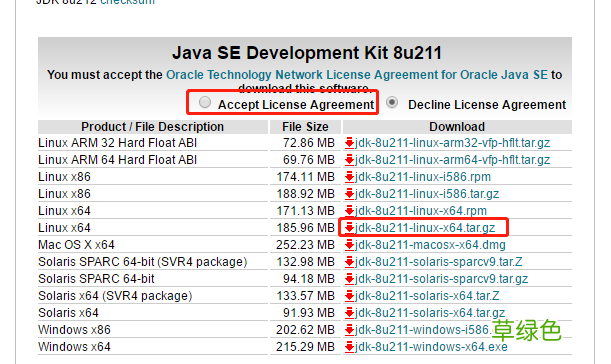Click download arrow icon for solaris-x64.tar.gz
Screen dimensions: 611x364
coord(350,313)
